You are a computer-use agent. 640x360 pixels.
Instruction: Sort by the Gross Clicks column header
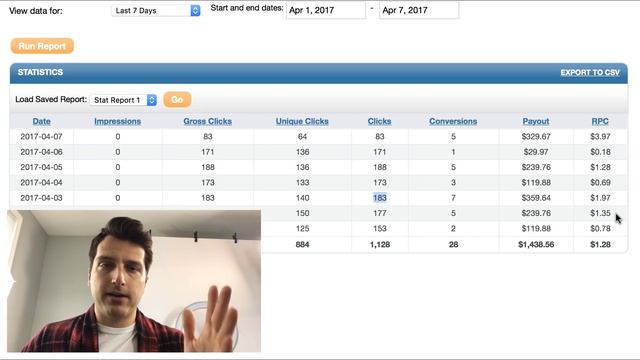point(207,121)
